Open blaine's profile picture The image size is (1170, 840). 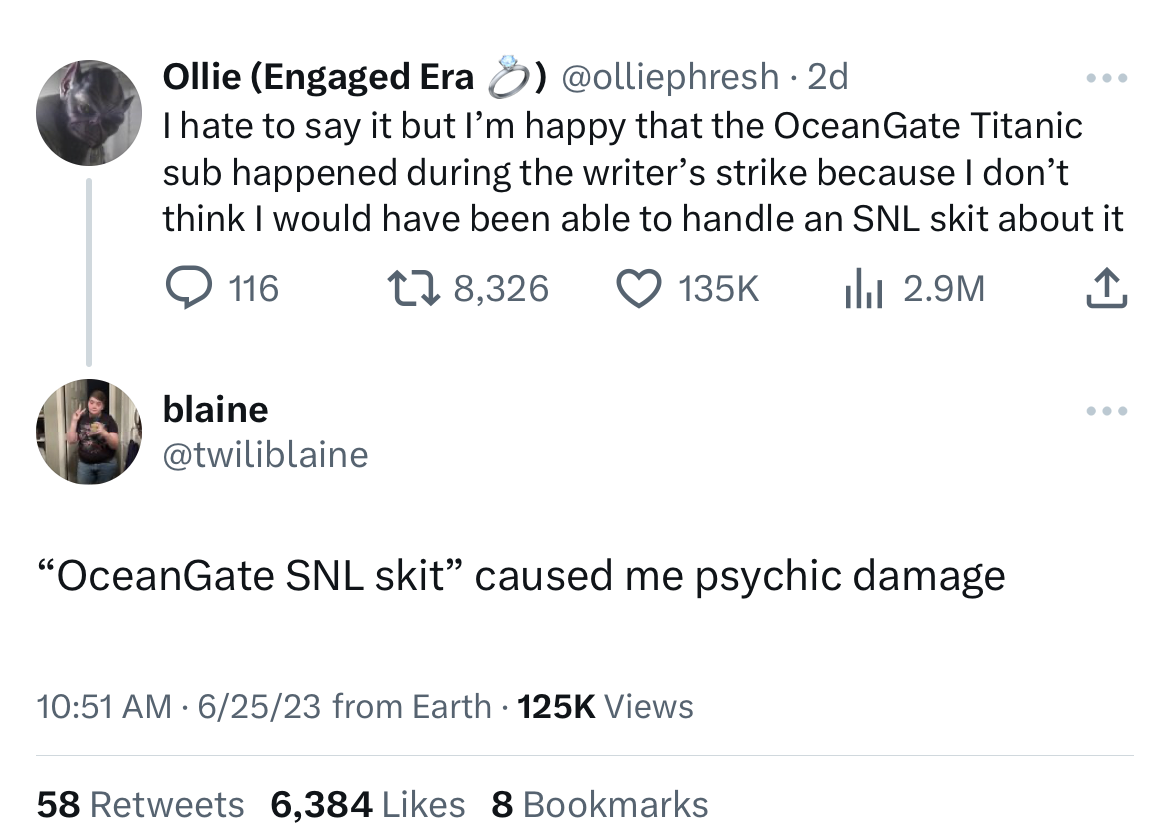pos(90,431)
